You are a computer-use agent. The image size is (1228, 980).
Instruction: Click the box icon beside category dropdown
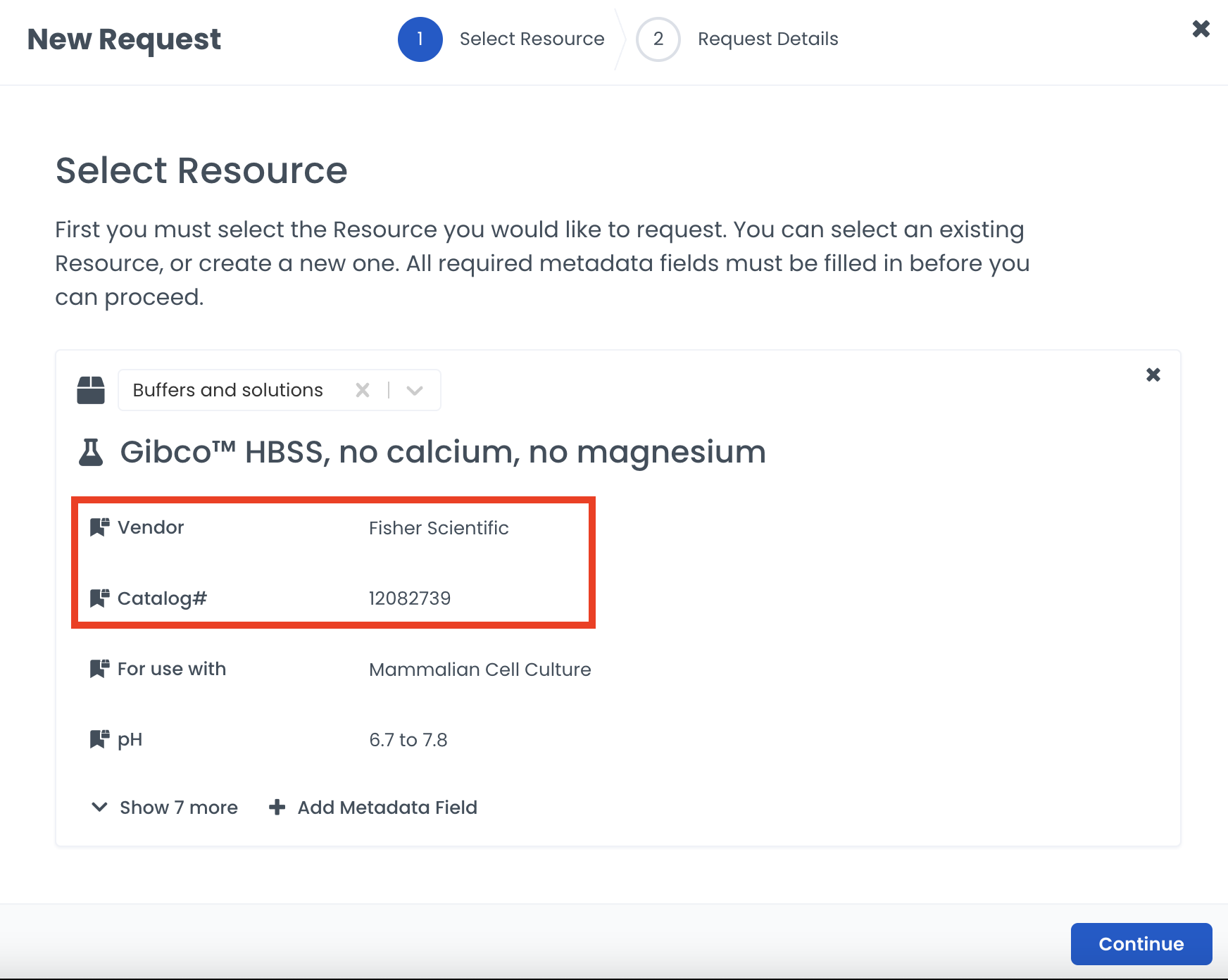[x=91, y=390]
